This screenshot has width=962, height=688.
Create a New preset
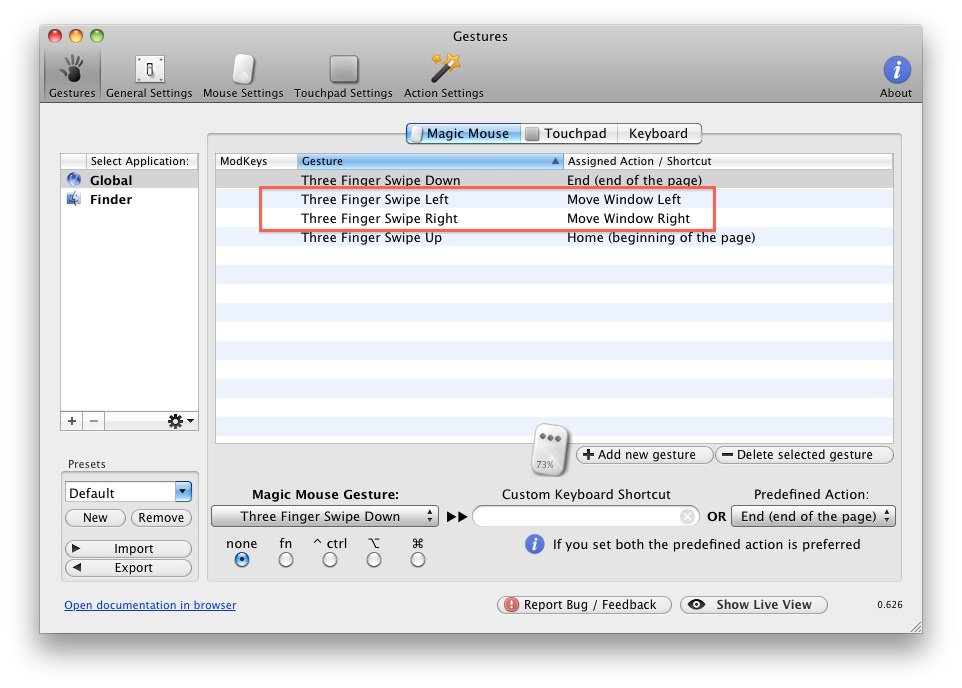click(x=95, y=517)
